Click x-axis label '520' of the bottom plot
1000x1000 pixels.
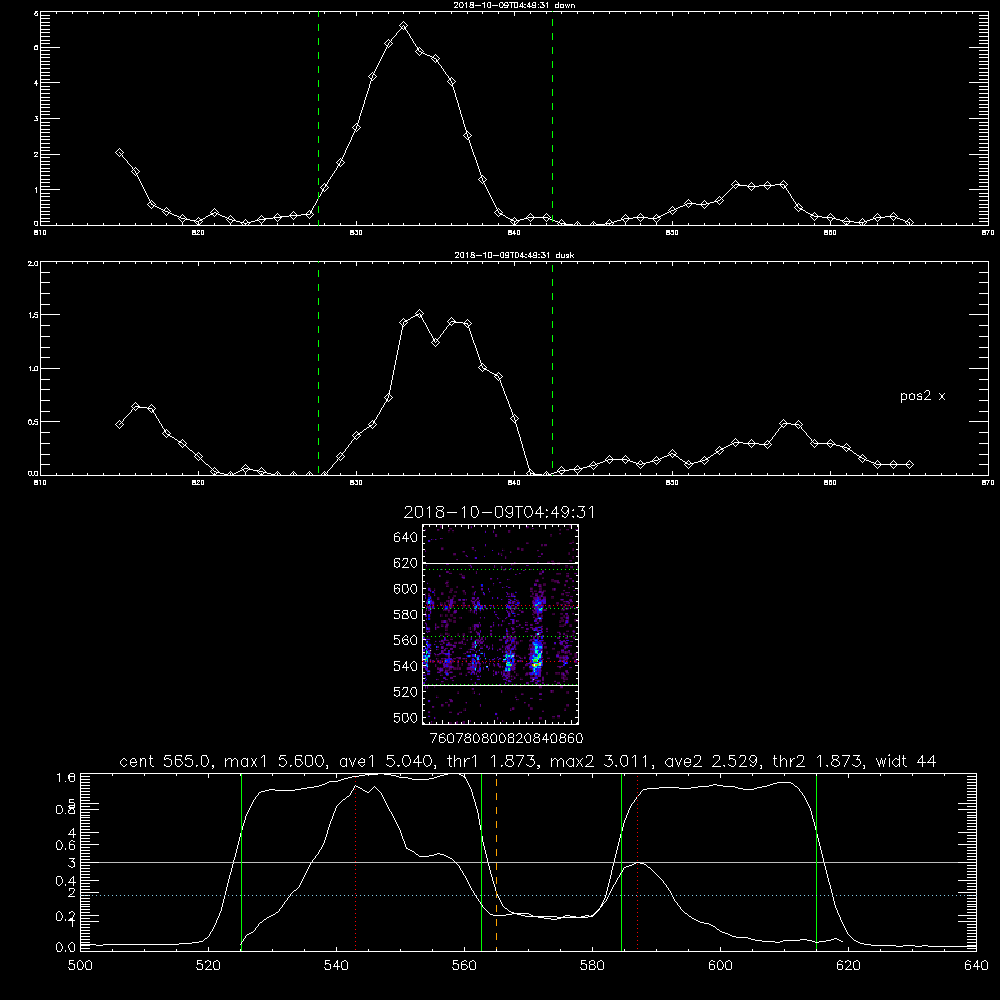pos(209,966)
